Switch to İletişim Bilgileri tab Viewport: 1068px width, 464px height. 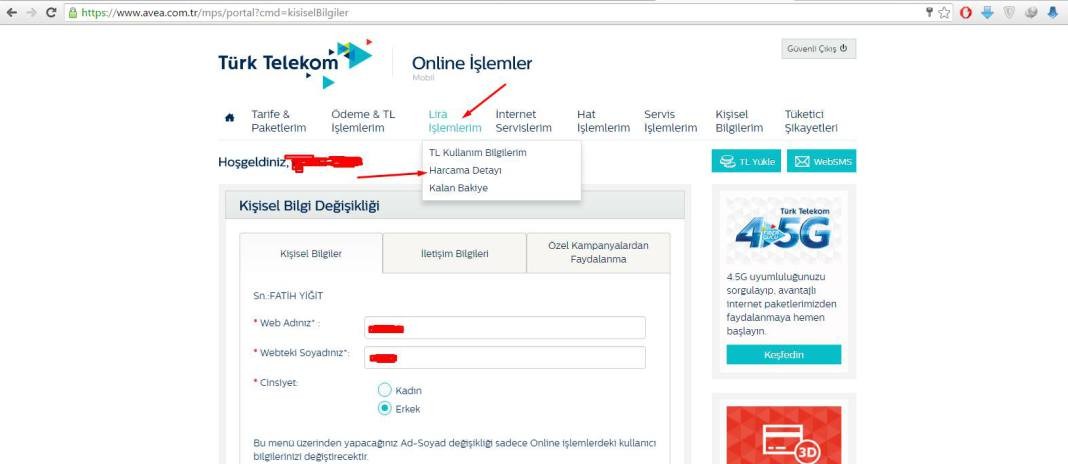coord(454,253)
